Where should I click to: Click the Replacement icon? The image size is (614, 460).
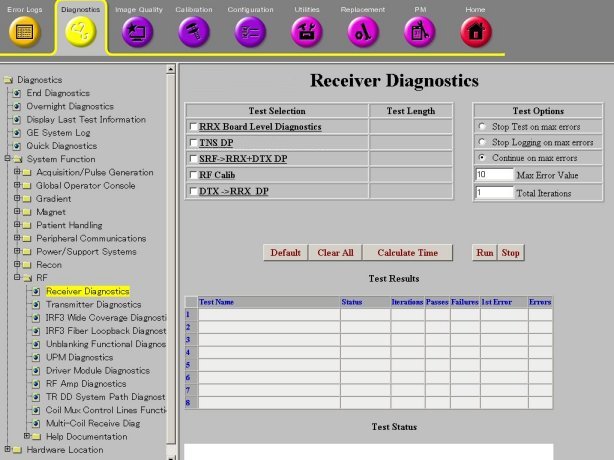tap(362, 31)
